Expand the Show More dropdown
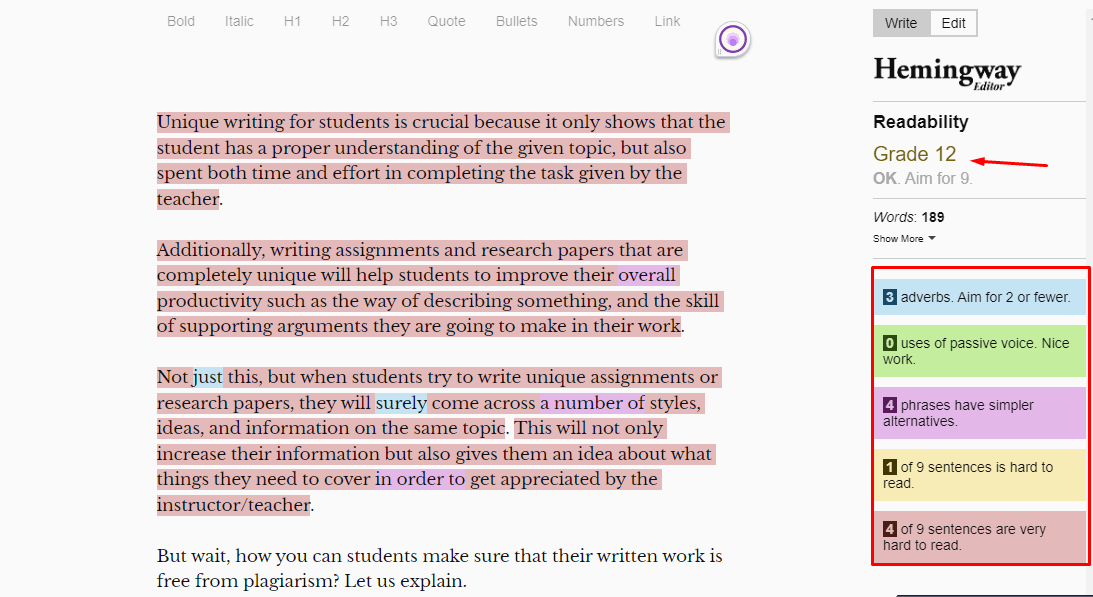Screen dimensions: 1093x597 coord(904,238)
